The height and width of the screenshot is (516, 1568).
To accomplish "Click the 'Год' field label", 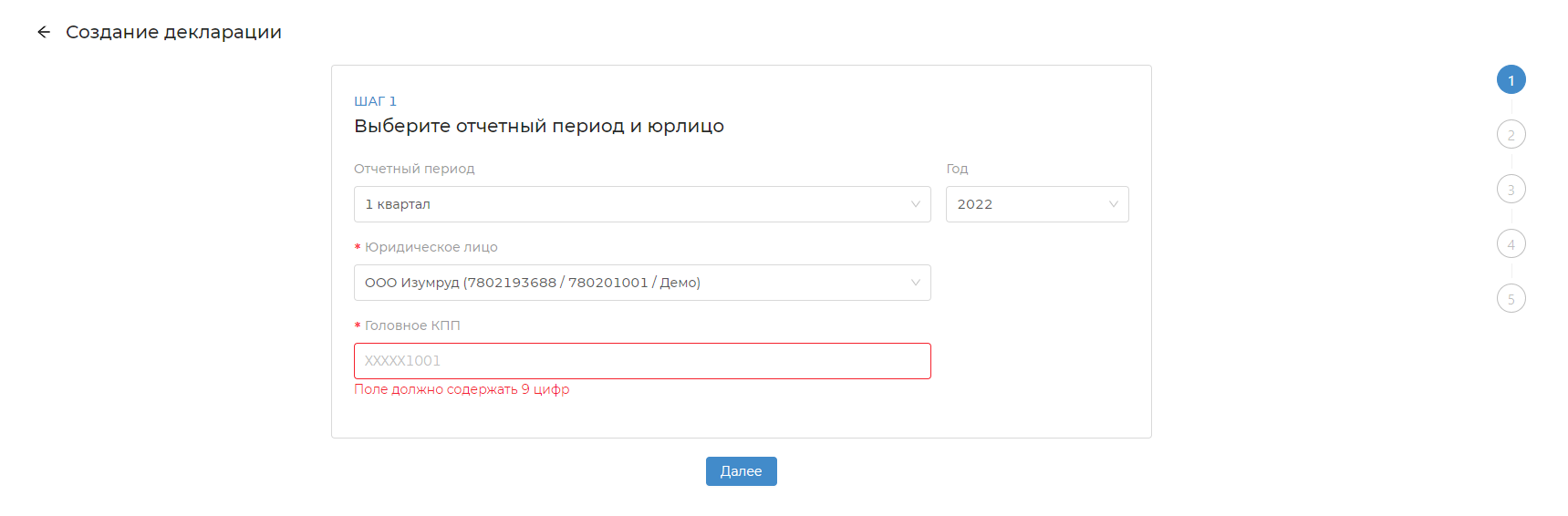I will [x=957, y=169].
